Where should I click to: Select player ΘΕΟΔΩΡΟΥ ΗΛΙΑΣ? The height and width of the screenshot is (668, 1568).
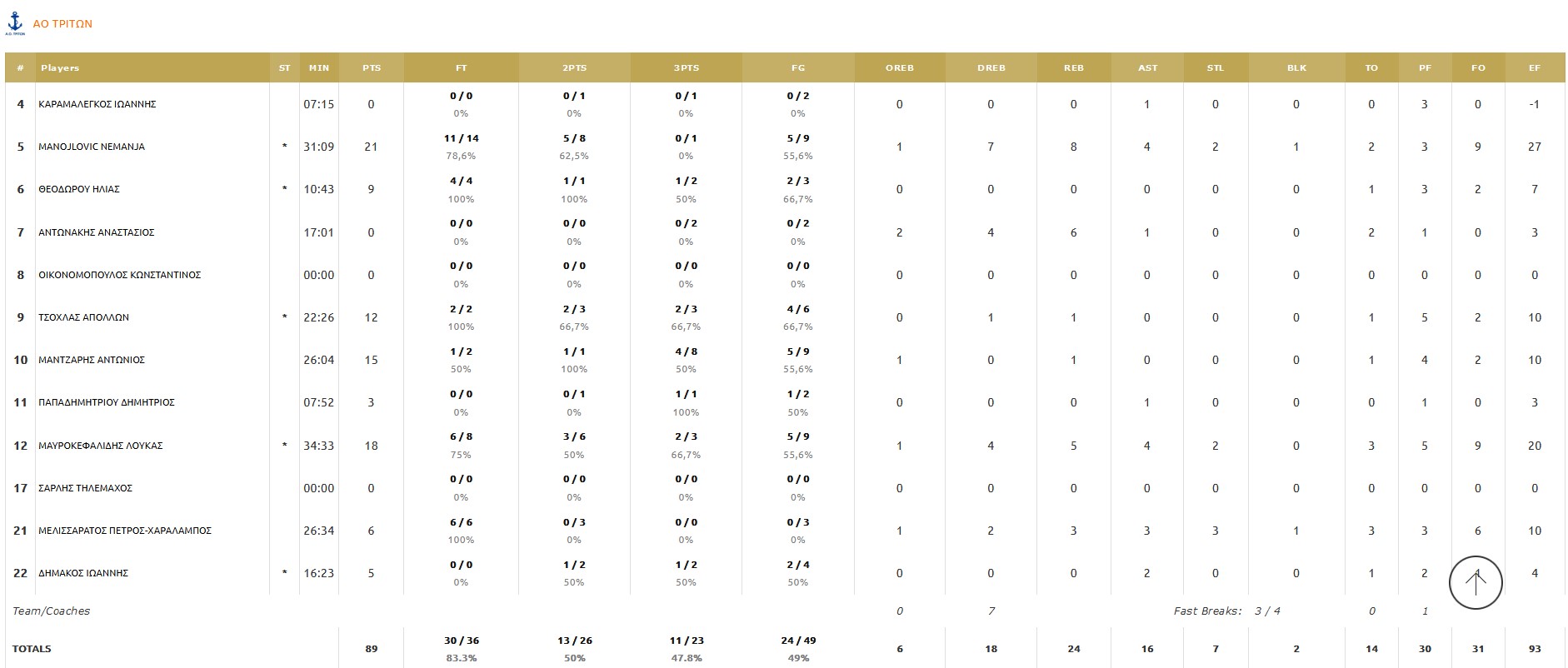(x=79, y=189)
